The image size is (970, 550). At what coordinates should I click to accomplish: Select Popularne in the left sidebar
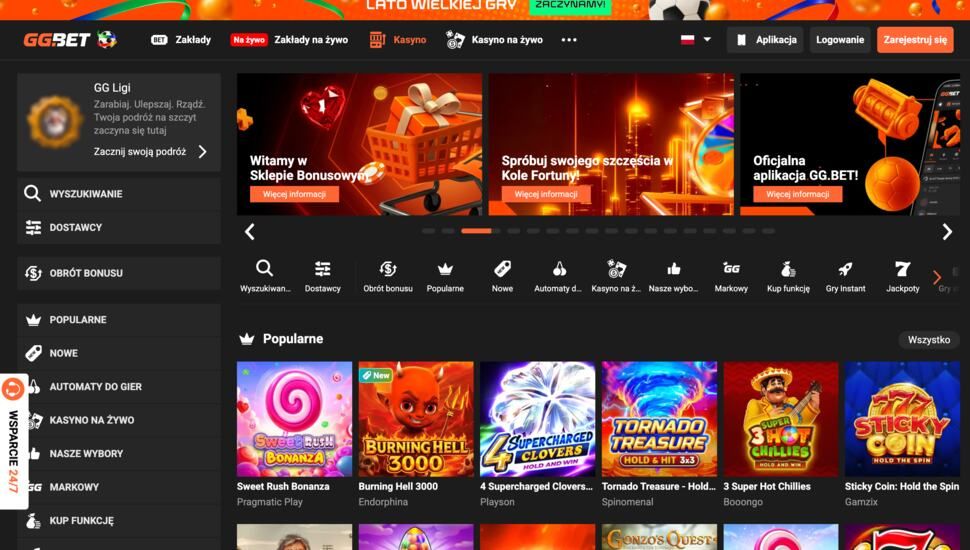[x=119, y=320]
